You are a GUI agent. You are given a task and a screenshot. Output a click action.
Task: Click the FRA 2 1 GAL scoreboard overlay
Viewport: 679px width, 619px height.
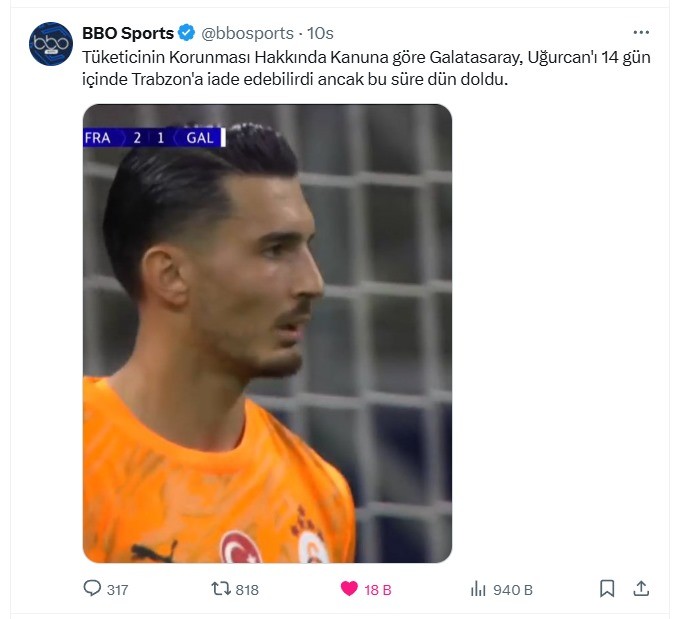[x=154, y=138]
